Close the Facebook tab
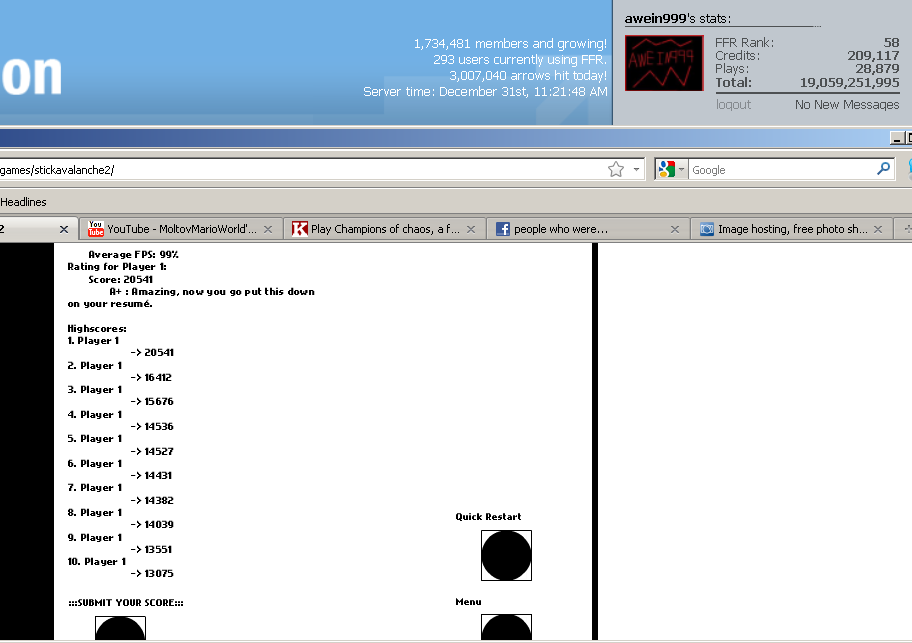Viewport: 912px width, 643px height. click(x=674, y=229)
